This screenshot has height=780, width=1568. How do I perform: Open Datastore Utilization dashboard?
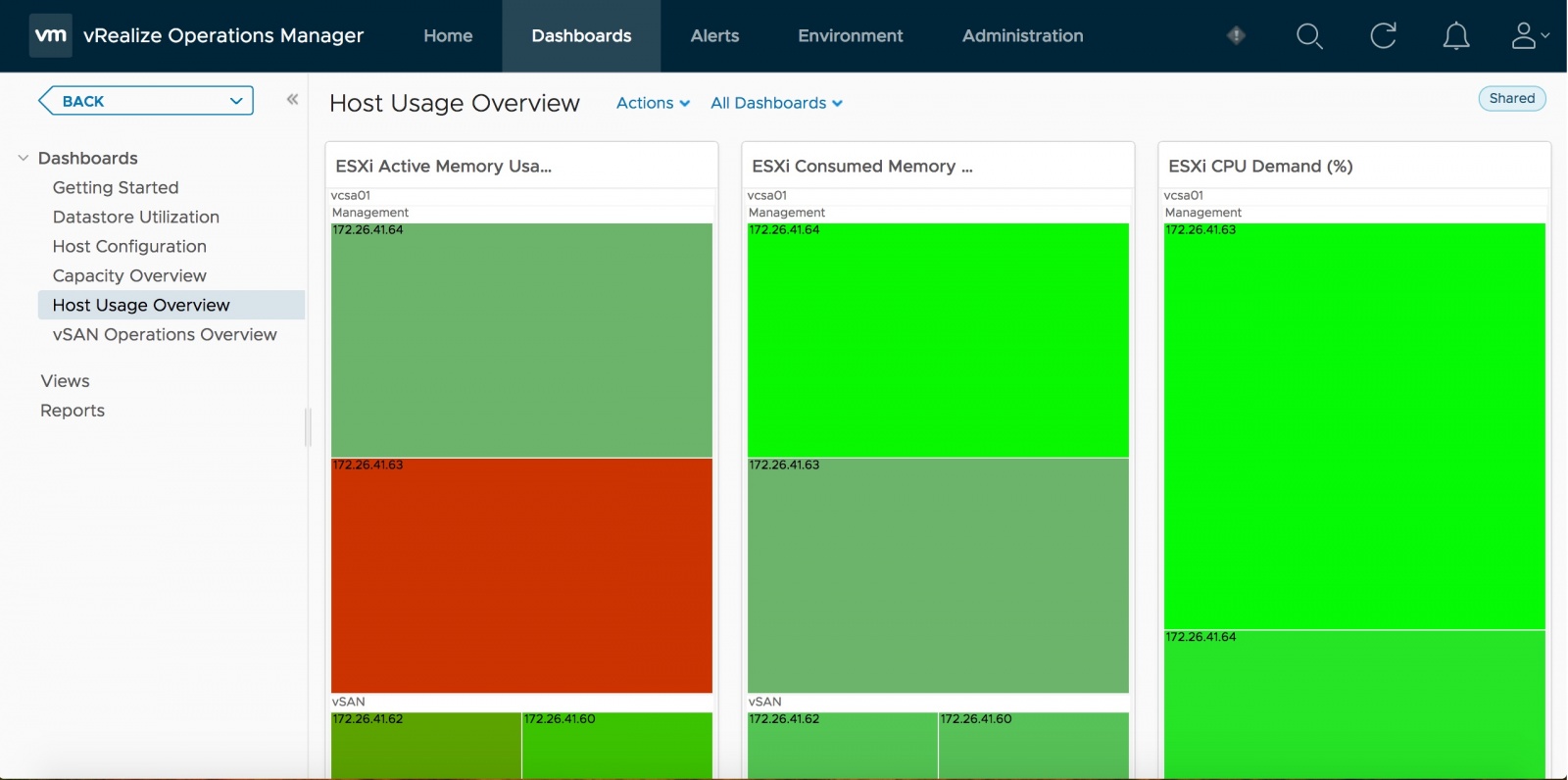tap(136, 217)
